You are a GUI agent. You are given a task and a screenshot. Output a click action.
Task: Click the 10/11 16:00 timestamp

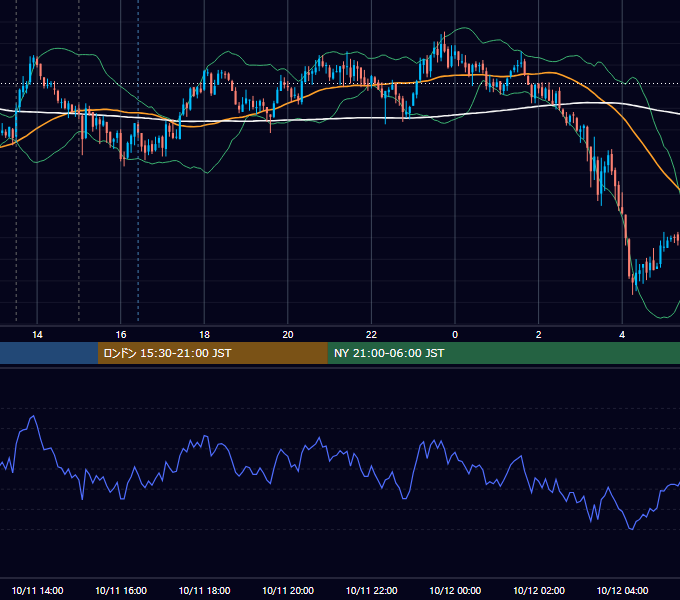click(x=121, y=590)
